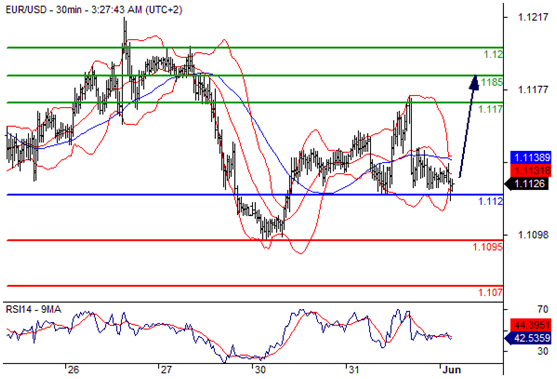Click the 1.1217 price axis value

pyautogui.click(x=533, y=17)
